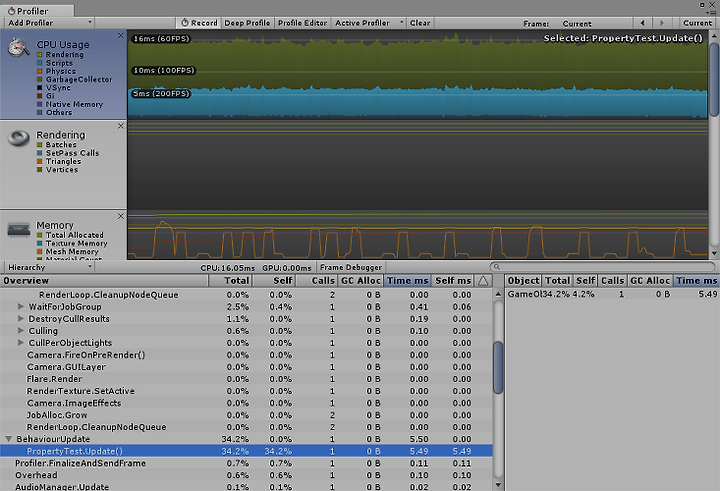Toggle Rendering color in CPU Usage
Image resolution: width=720 pixels, height=491 pixels.
point(39,55)
